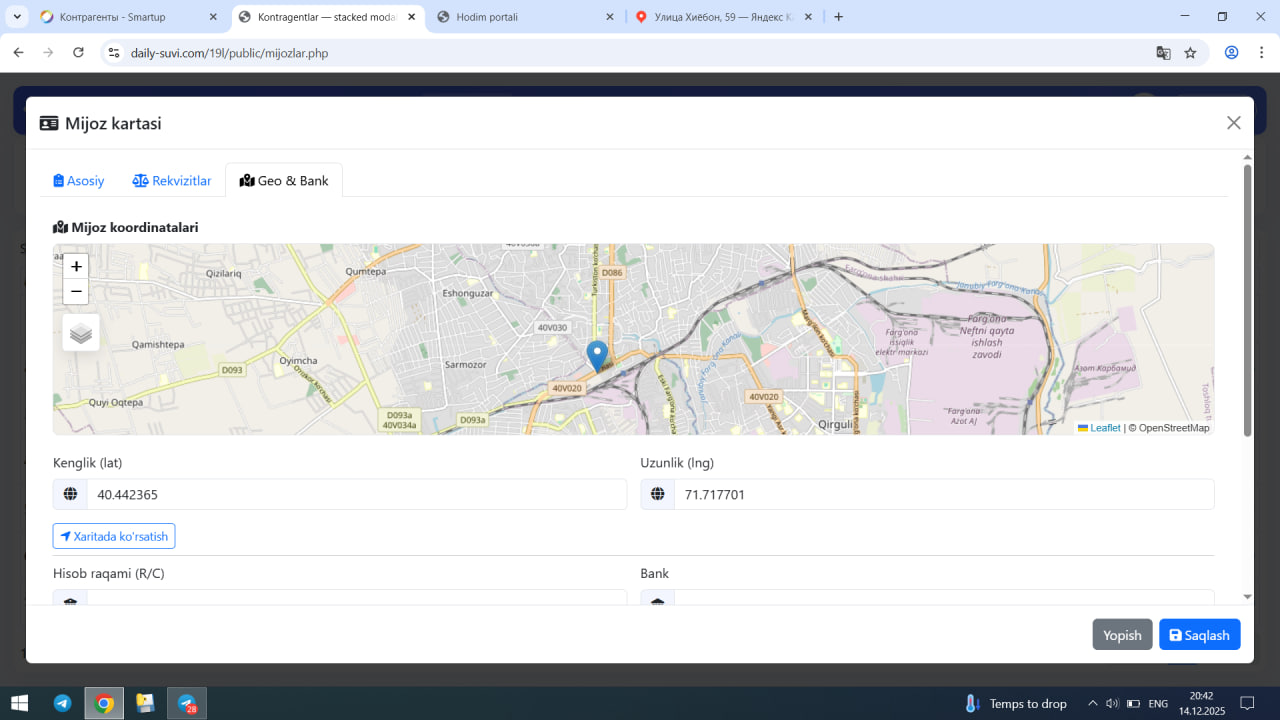1280x720 pixels.
Task: Expand the Chrome tab search dropdown
Action: tap(17, 17)
